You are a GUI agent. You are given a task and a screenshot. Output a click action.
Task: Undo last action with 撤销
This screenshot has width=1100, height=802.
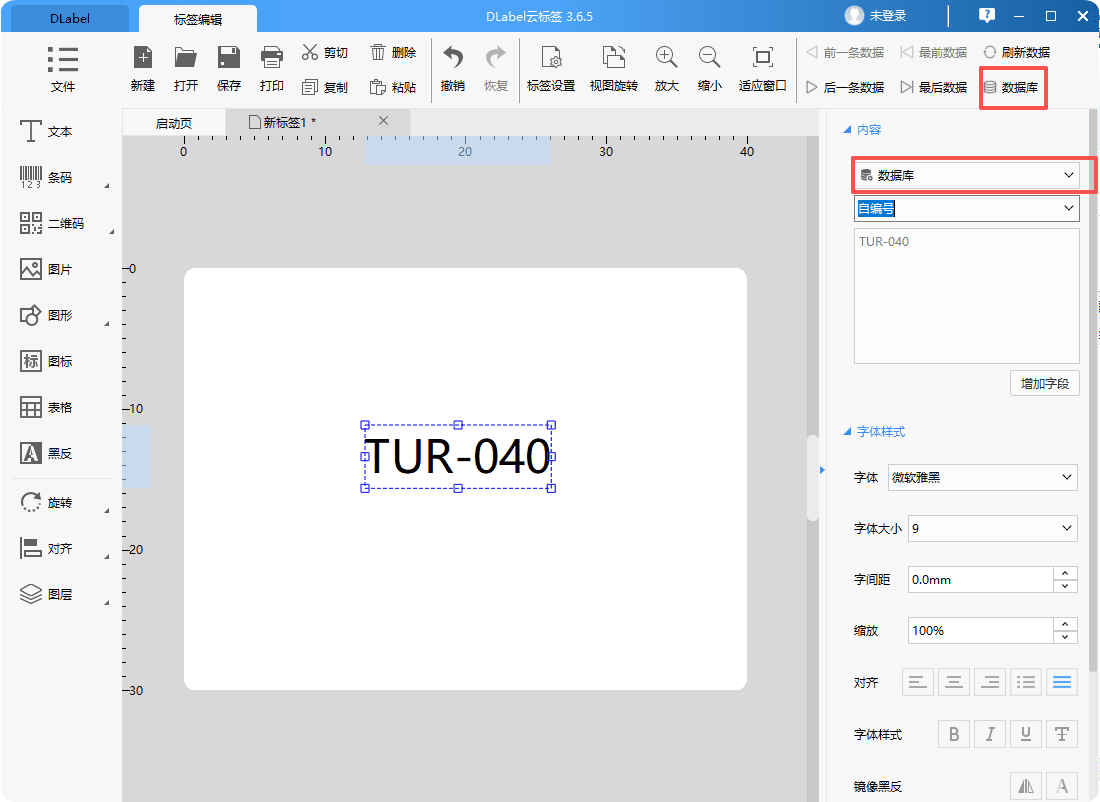click(x=452, y=69)
